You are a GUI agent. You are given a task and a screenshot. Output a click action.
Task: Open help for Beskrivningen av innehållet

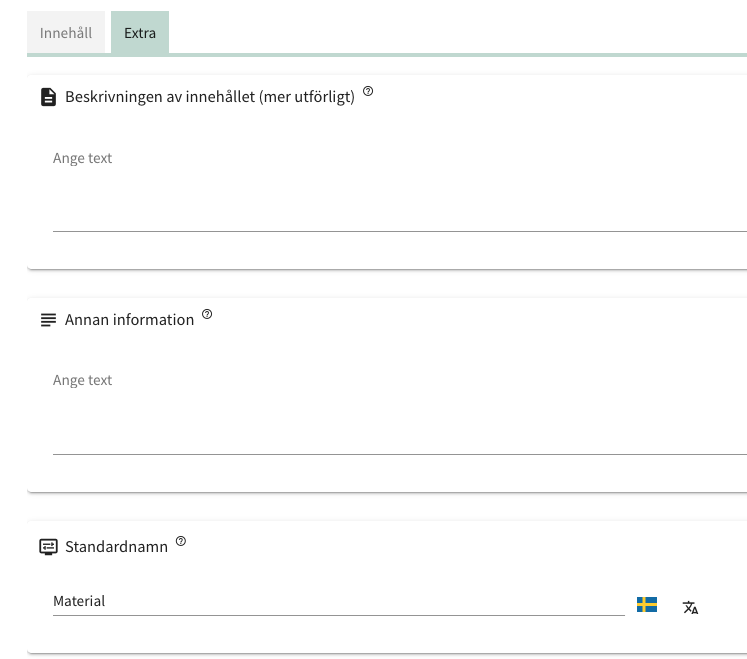click(x=368, y=92)
